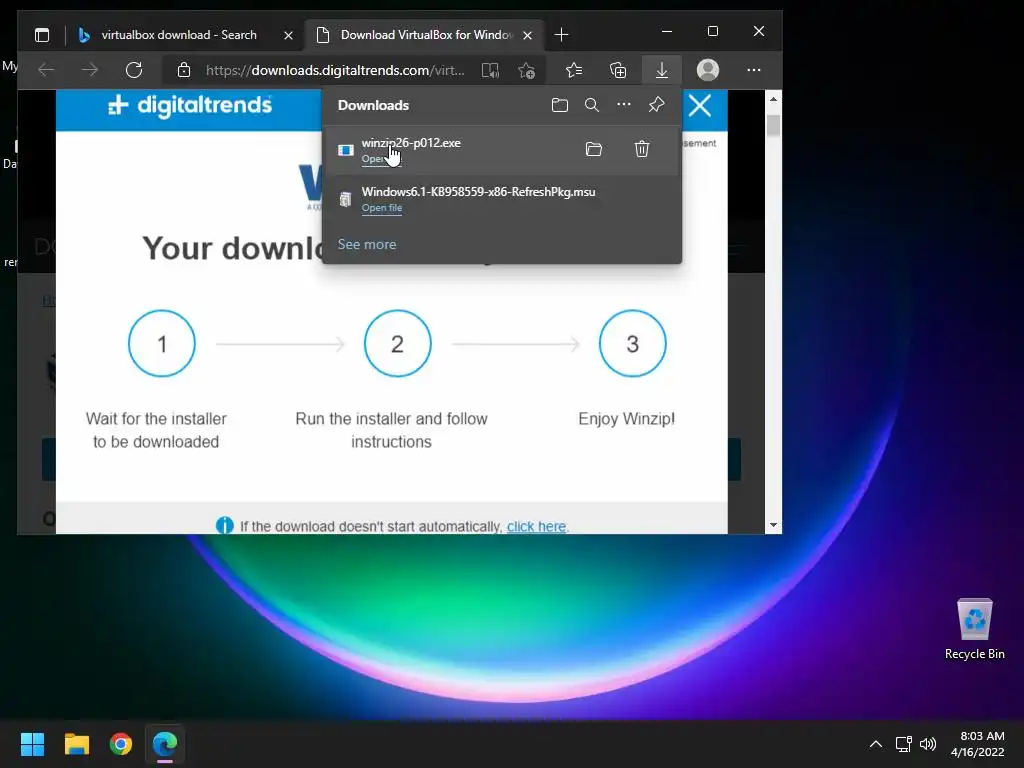Select Microsoft Edge on the taskbar
This screenshot has width=1024, height=768.
tap(165, 744)
